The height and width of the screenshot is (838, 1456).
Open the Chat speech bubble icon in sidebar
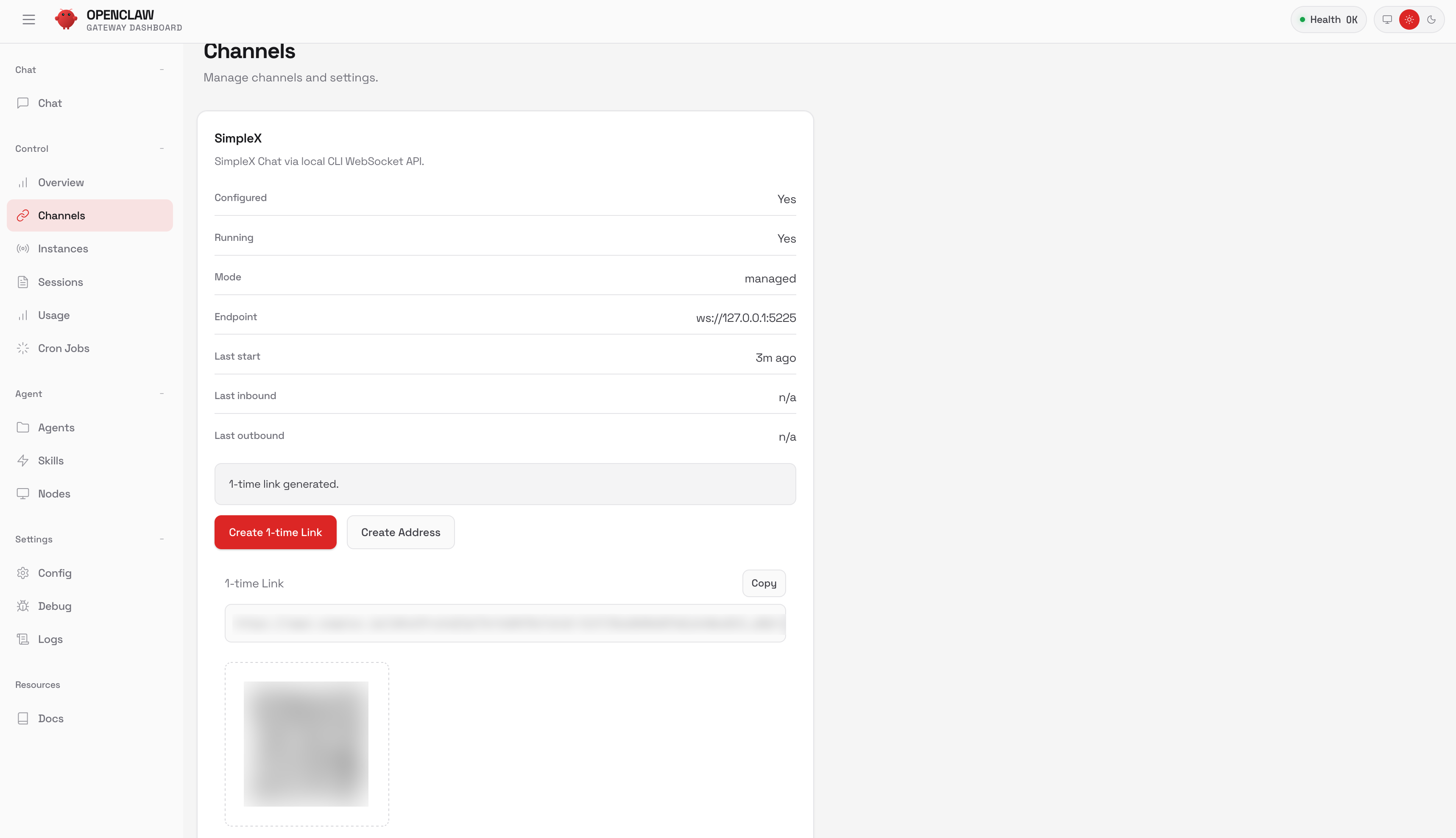coord(23,103)
